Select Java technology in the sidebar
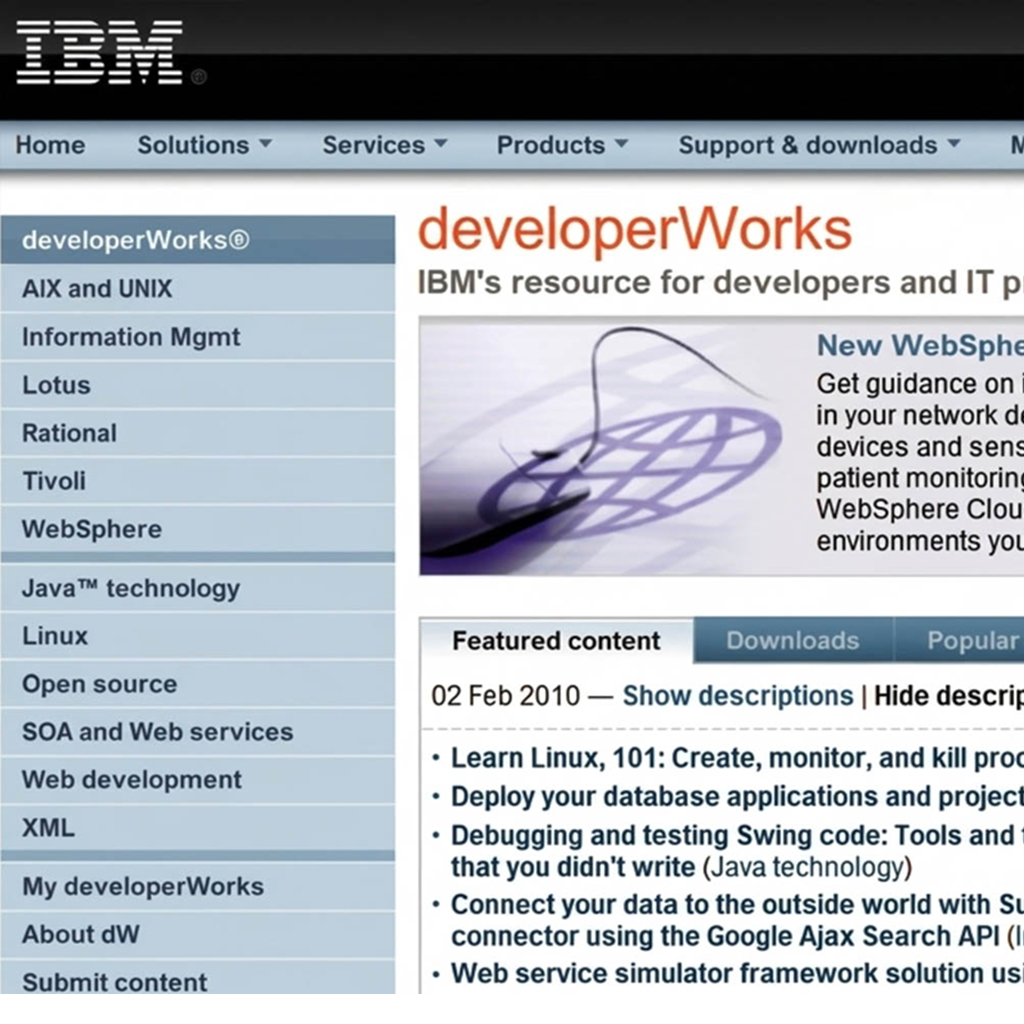Image resolution: width=1024 pixels, height=1024 pixels. pos(130,588)
